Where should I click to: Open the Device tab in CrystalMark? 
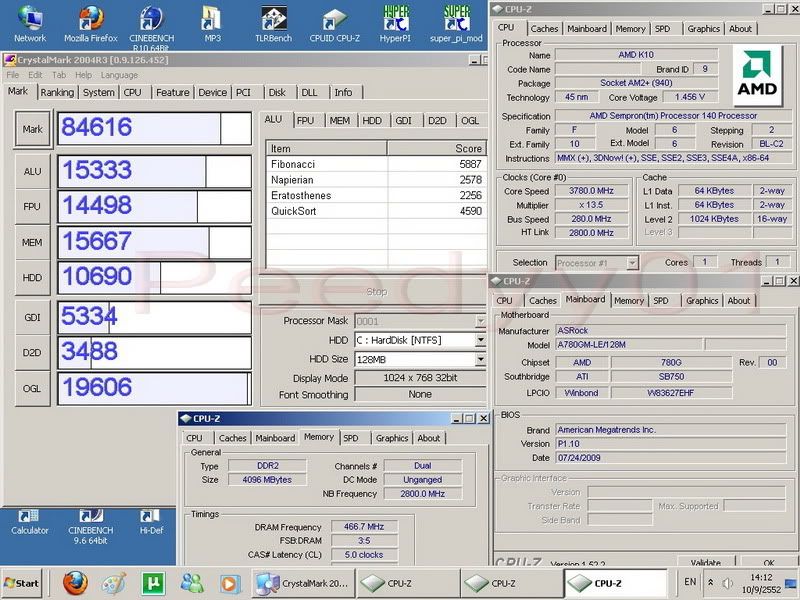click(212, 92)
